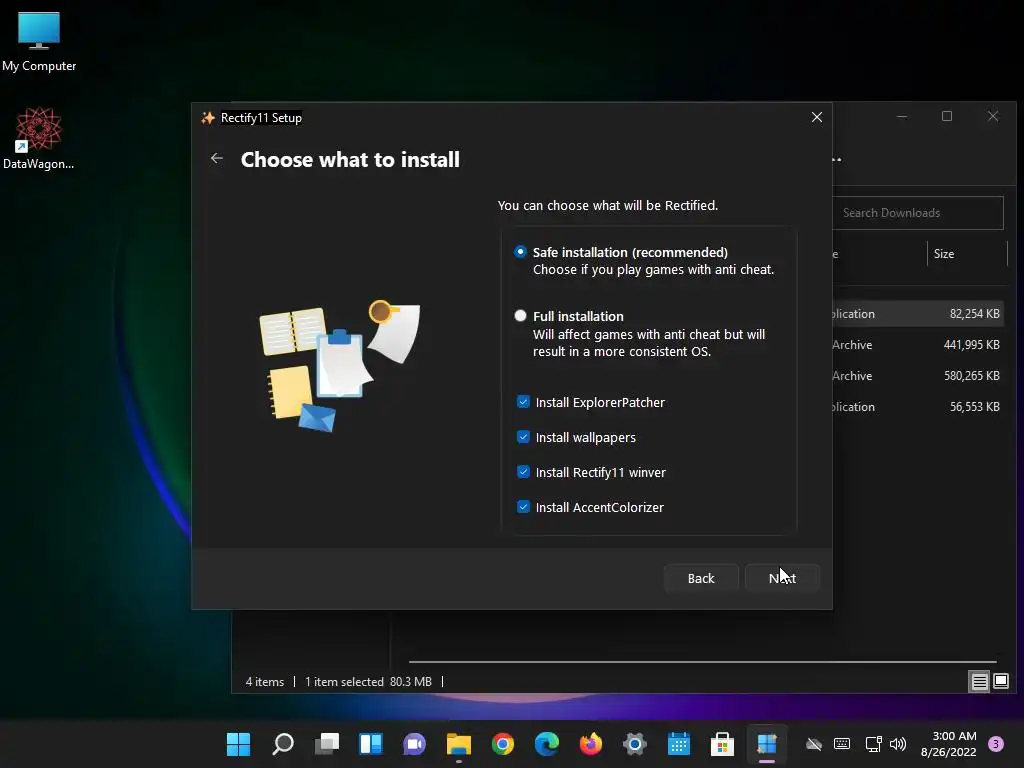The image size is (1024, 768).
Task: Select Full installation radio button
Action: click(520, 316)
